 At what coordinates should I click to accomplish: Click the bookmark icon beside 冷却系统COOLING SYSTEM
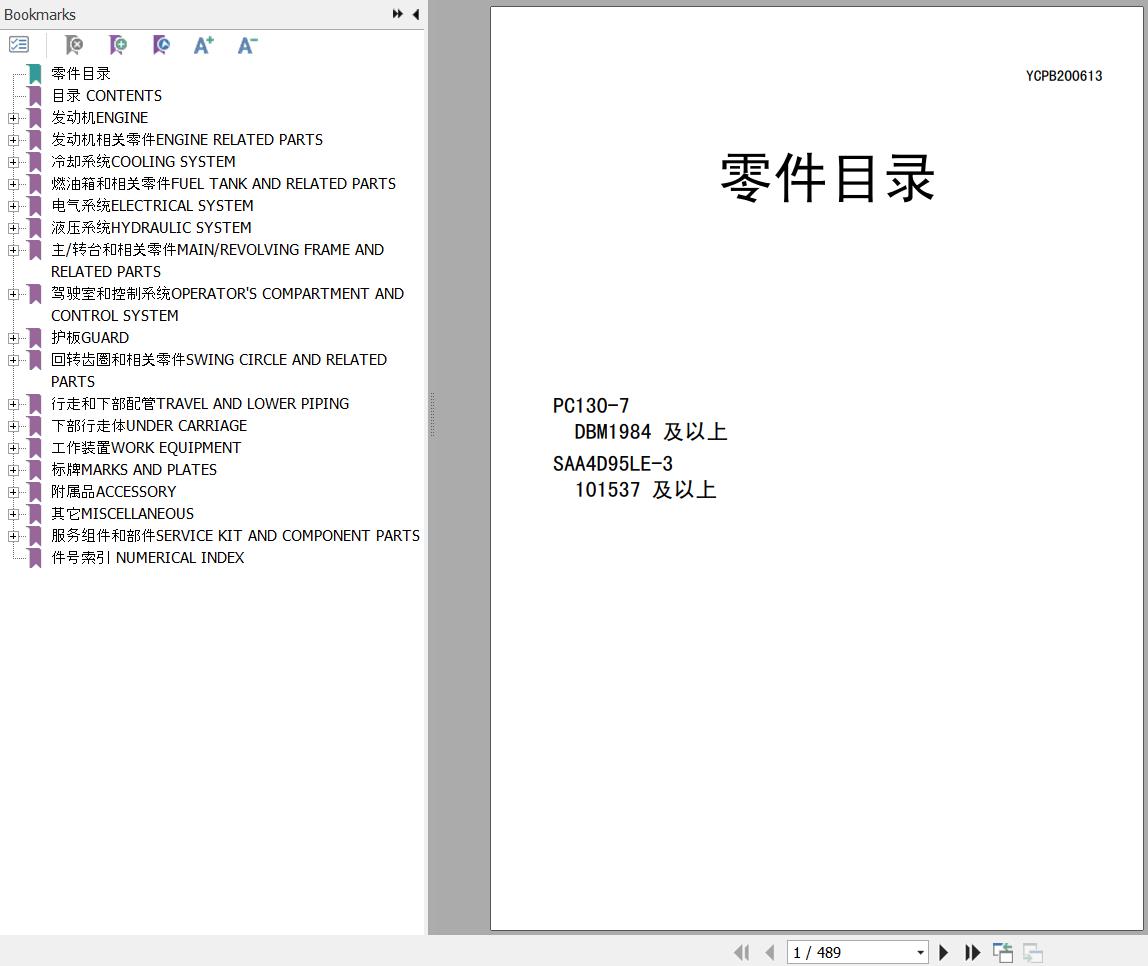(x=34, y=162)
